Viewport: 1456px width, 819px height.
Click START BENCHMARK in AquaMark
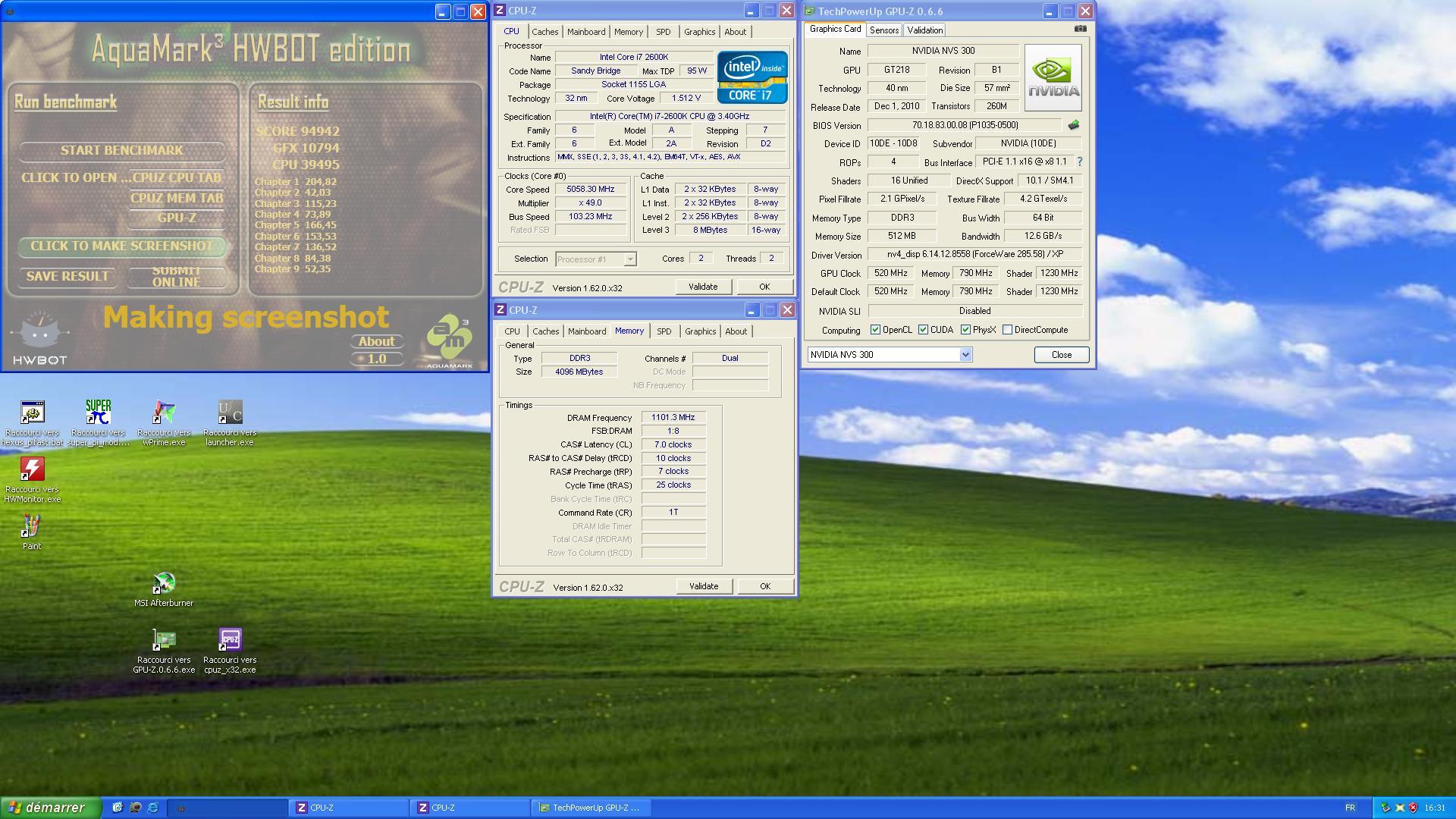(x=122, y=150)
